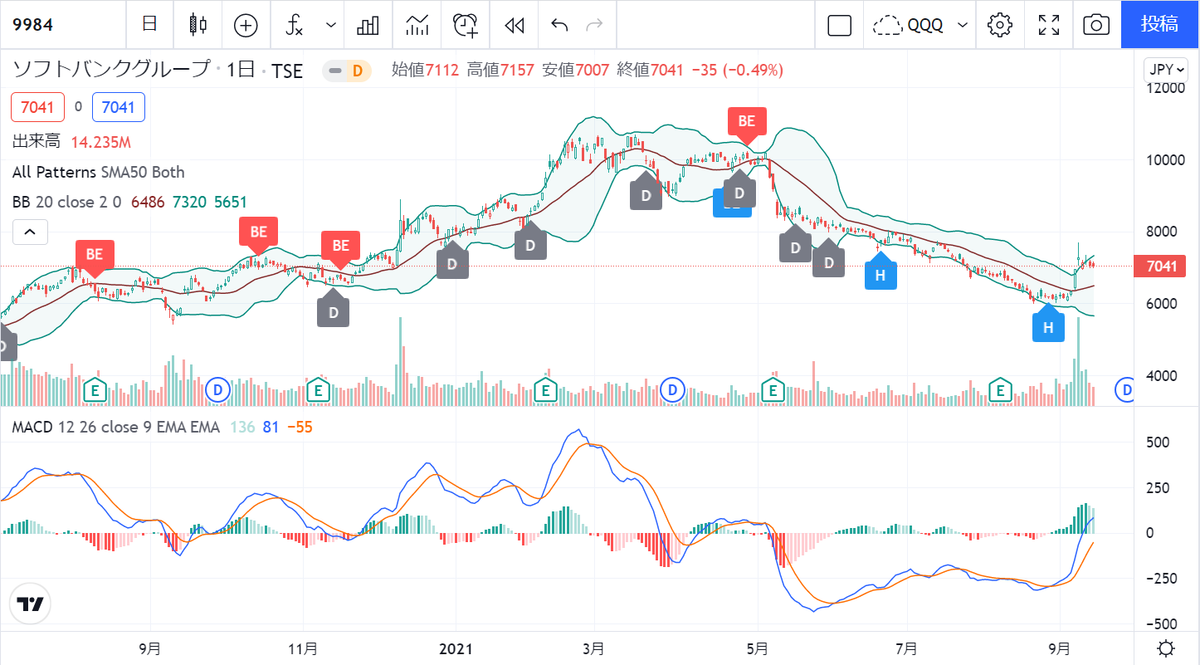
Task: Click the blue D dividend marker after 3月
Action: tap(672, 390)
